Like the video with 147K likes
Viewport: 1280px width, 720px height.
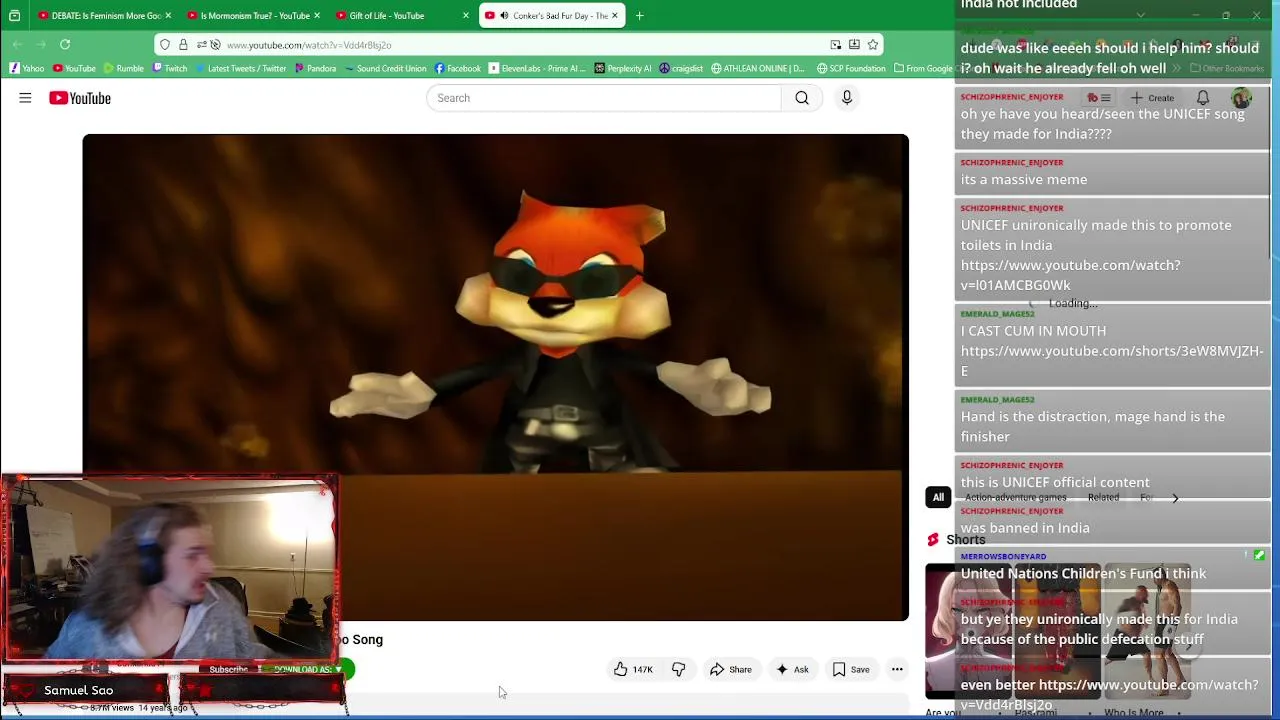pos(633,670)
